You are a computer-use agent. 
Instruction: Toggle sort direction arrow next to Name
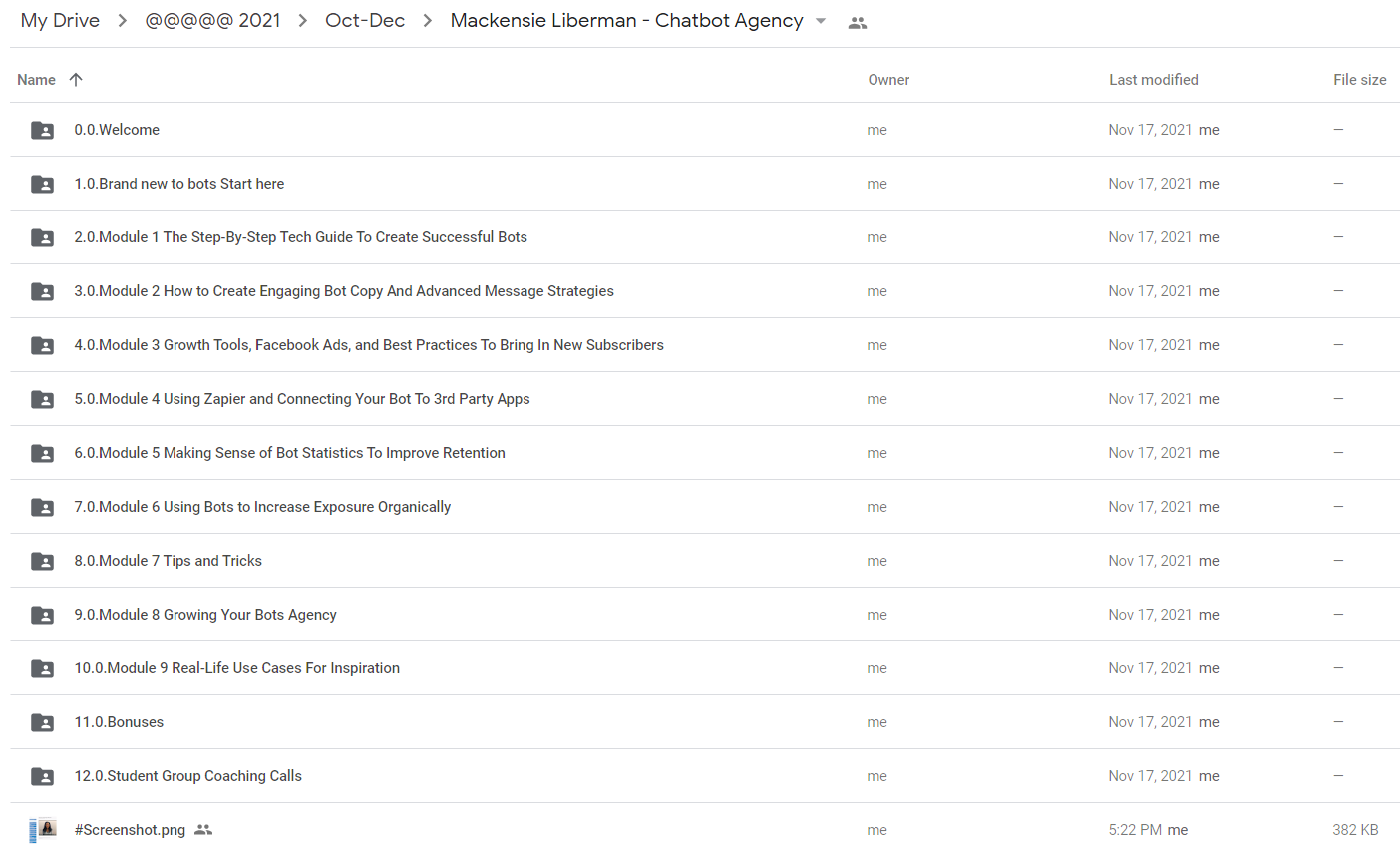pyautogui.click(x=76, y=80)
